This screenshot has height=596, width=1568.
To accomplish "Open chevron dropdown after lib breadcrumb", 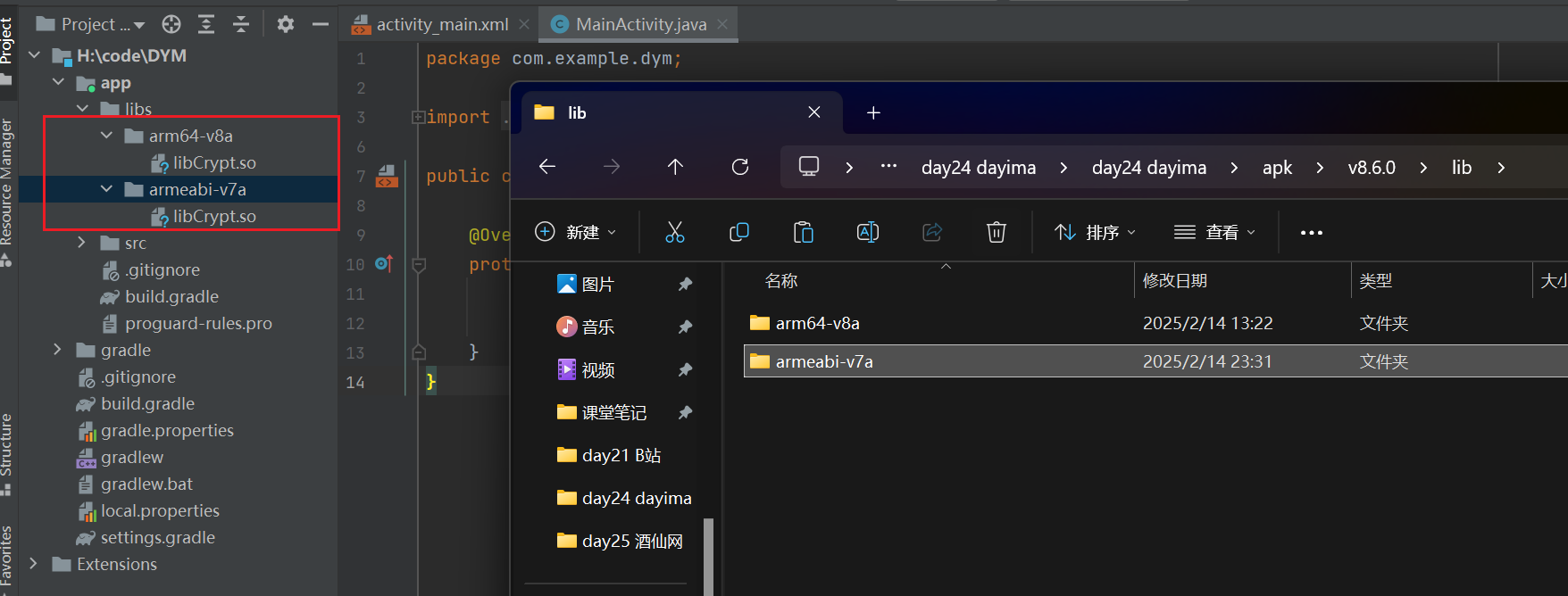I will [1501, 168].
